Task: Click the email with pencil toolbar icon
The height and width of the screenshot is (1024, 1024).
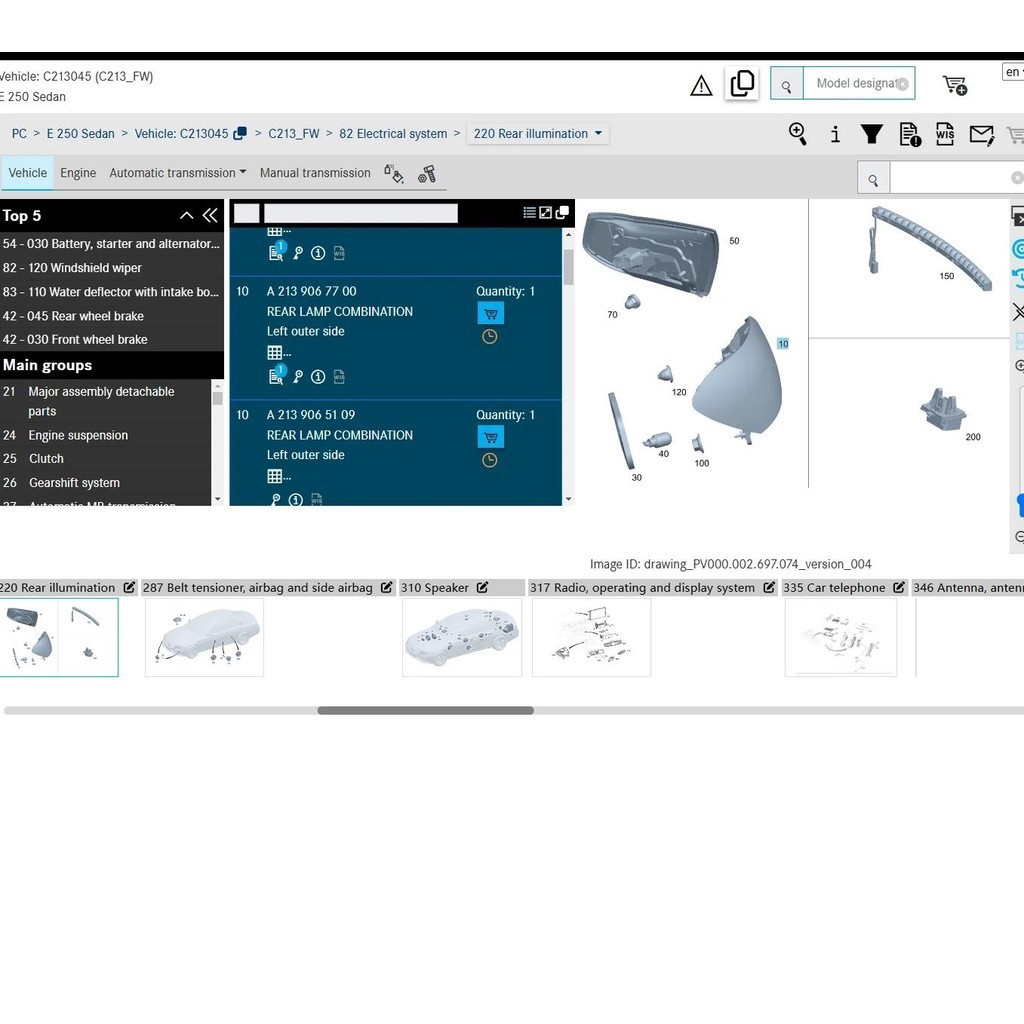Action: click(982, 135)
